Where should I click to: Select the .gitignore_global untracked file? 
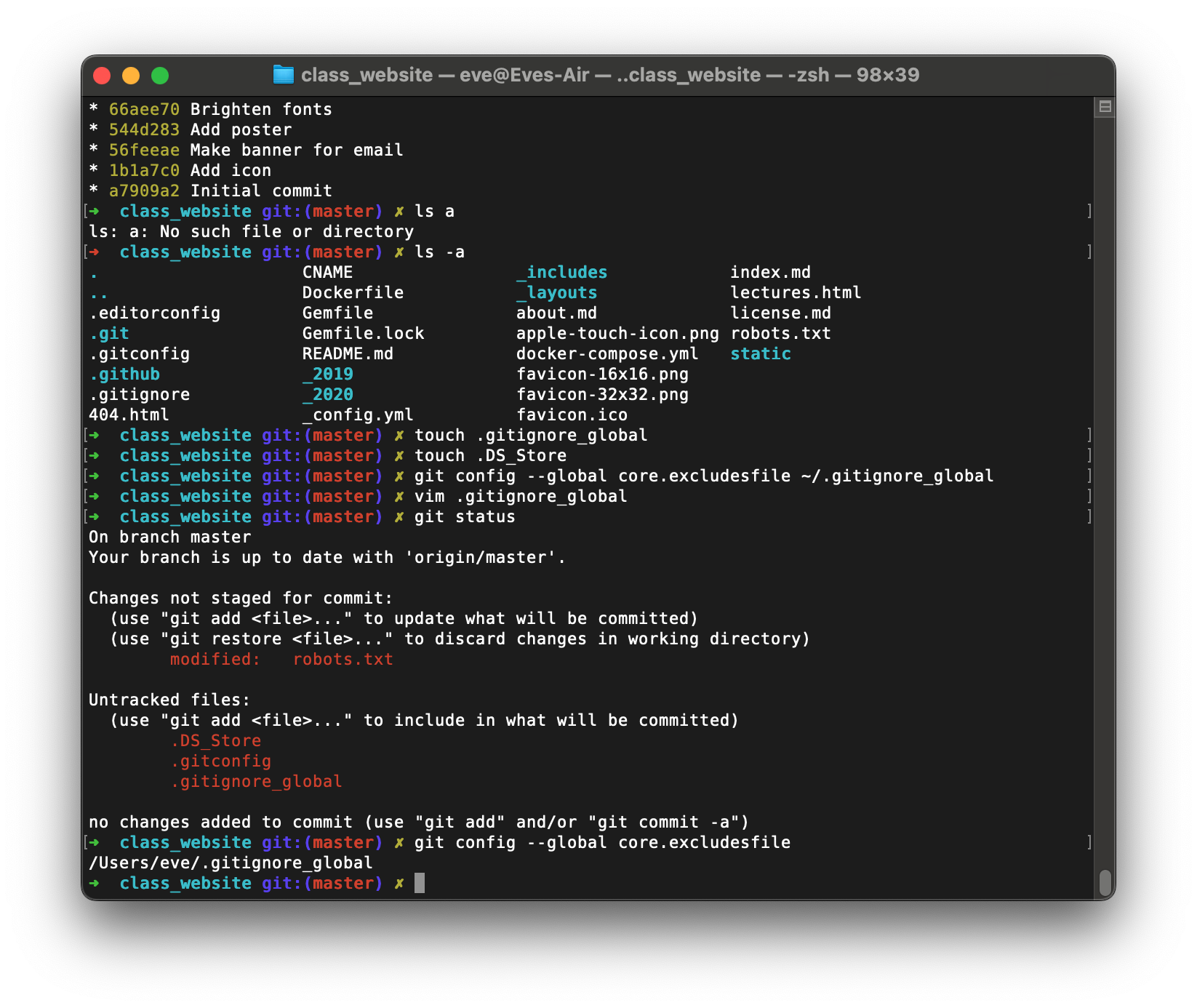pyautogui.click(x=255, y=781)
